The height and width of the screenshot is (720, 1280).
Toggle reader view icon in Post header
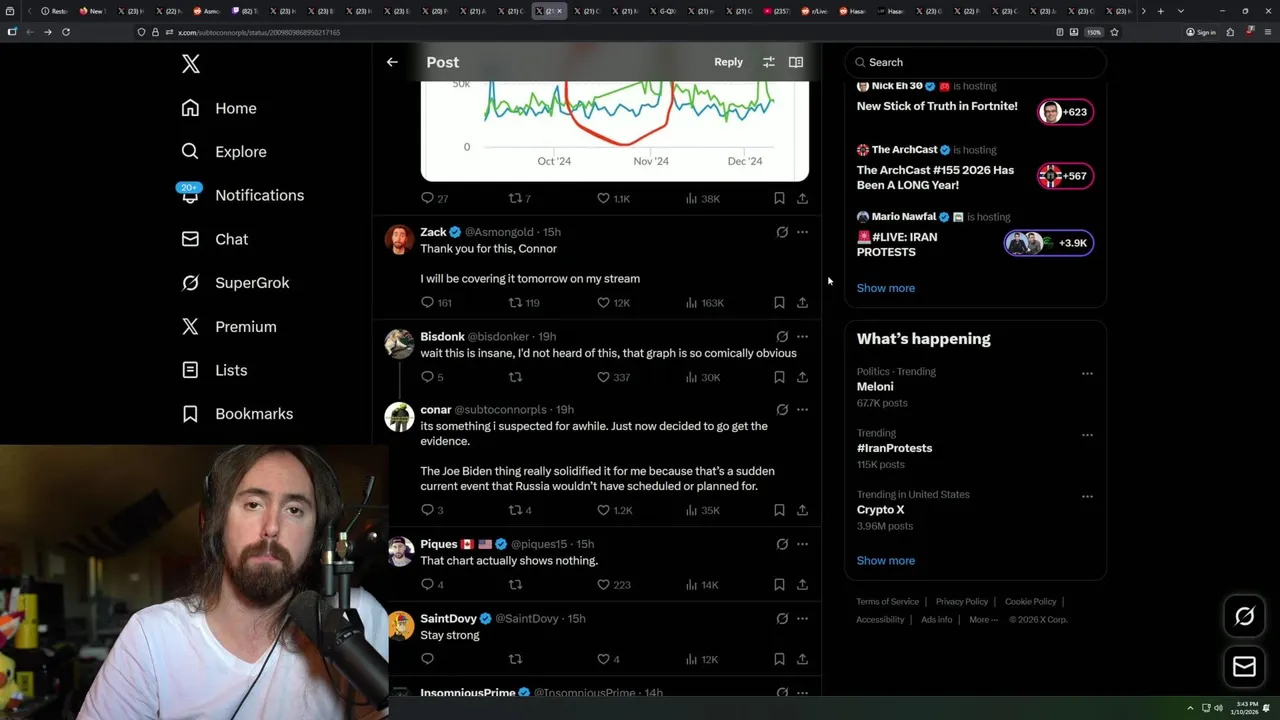pos(796,62)
